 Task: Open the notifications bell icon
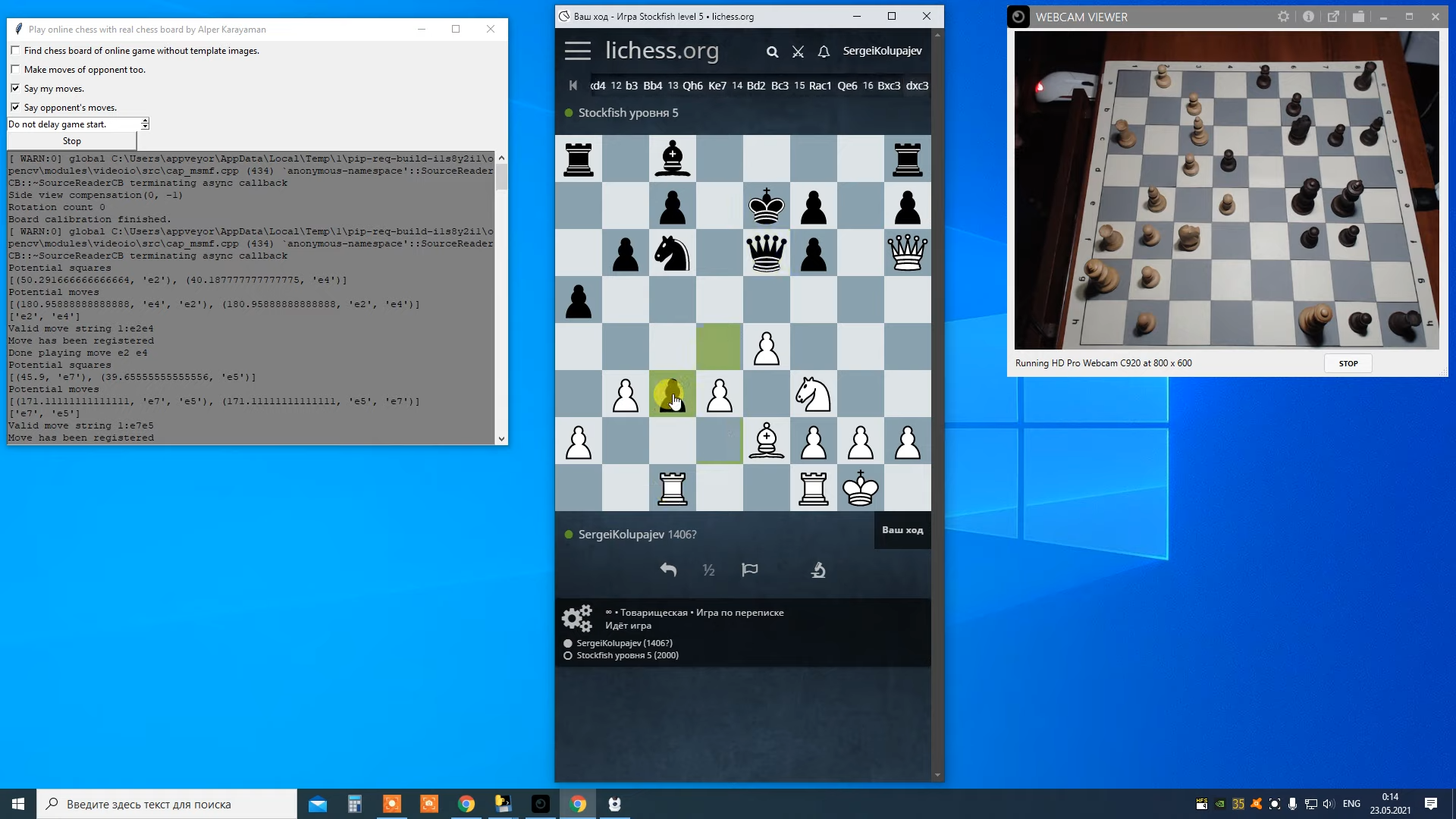[824, 52]
